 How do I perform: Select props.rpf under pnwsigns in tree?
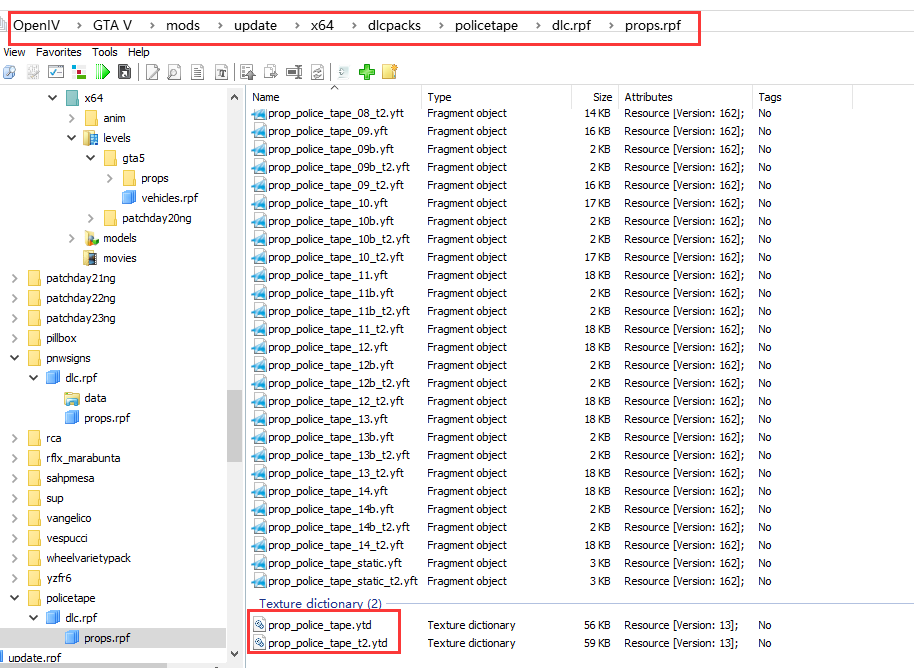point(107,418)
